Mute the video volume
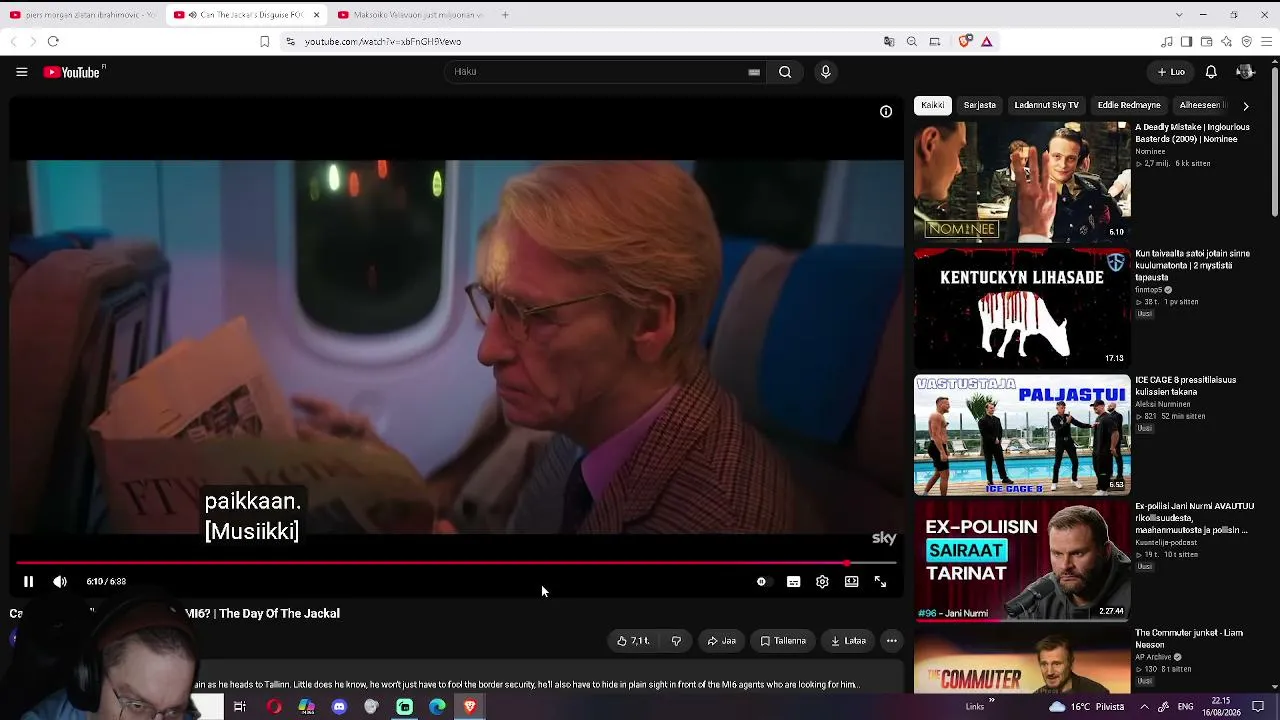This screenshot has height=720, width=1280. click(60, 581)
